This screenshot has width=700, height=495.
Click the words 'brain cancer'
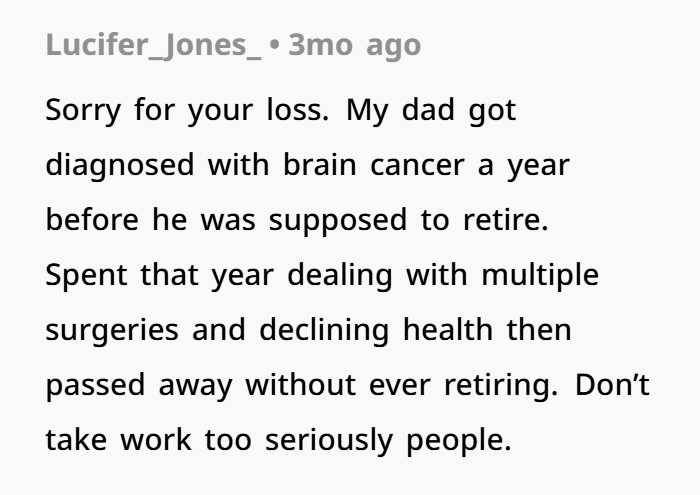coord(374,165)
